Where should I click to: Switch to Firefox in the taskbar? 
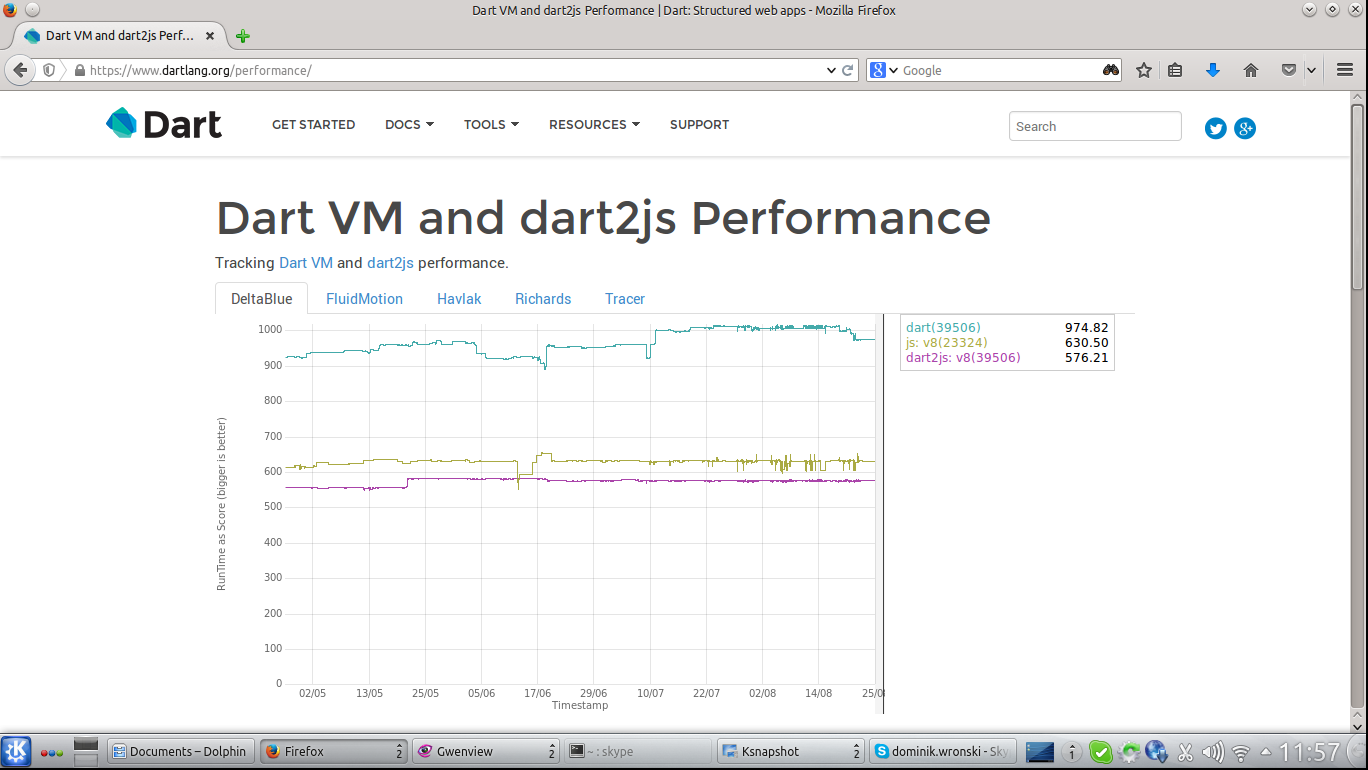333,752
